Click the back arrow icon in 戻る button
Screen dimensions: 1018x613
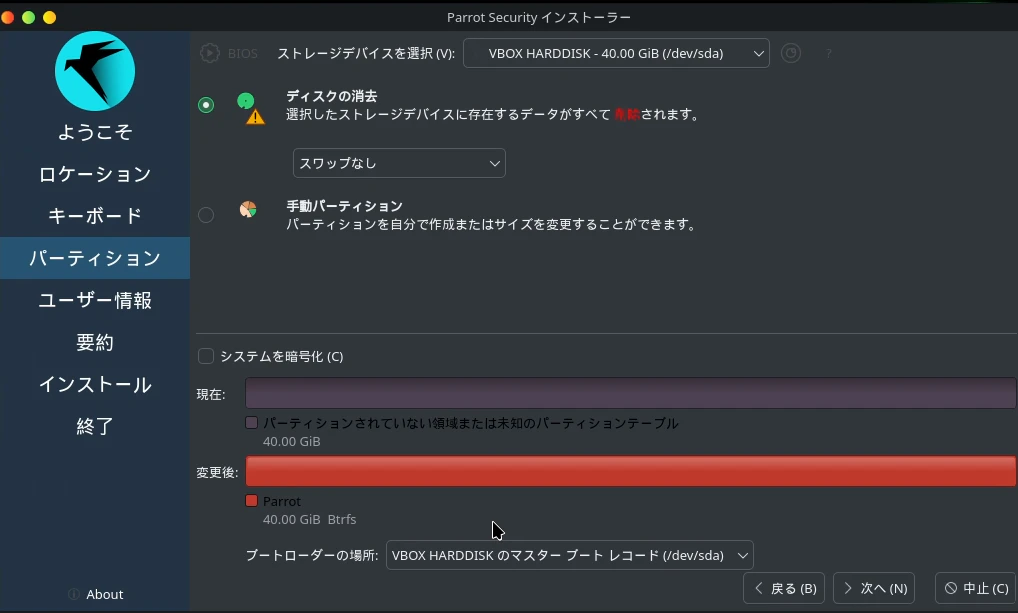[758, 588]
